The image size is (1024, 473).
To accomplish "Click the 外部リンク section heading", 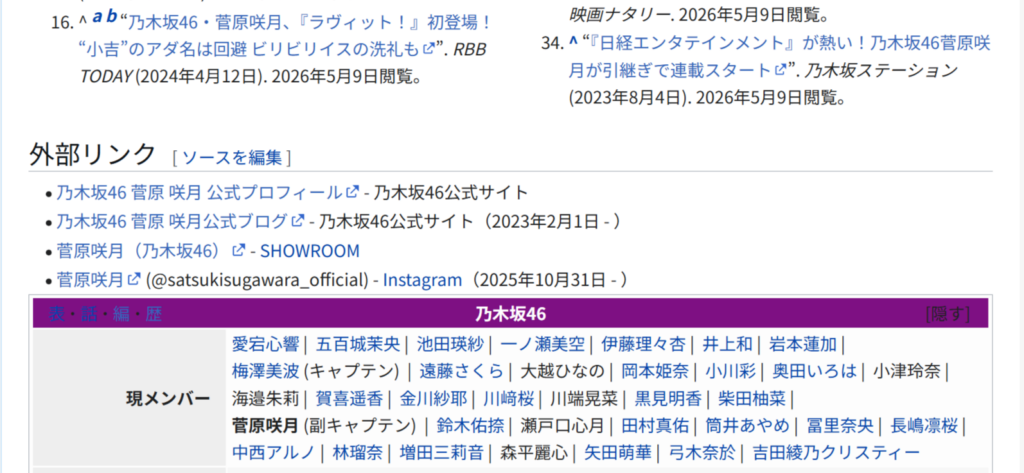I will click(93, 154).
